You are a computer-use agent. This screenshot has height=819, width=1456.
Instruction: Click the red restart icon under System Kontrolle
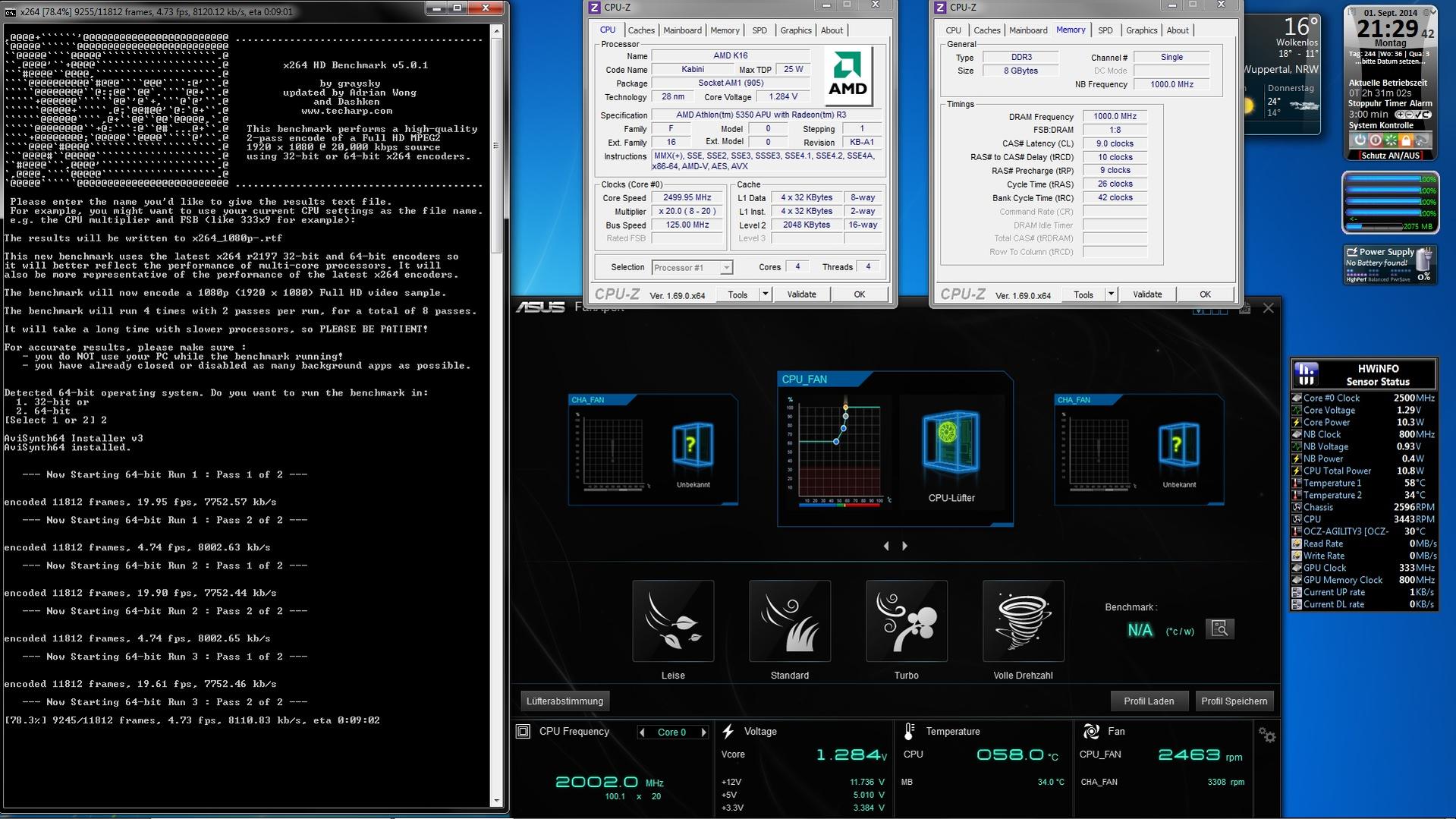click(1375, 140)
